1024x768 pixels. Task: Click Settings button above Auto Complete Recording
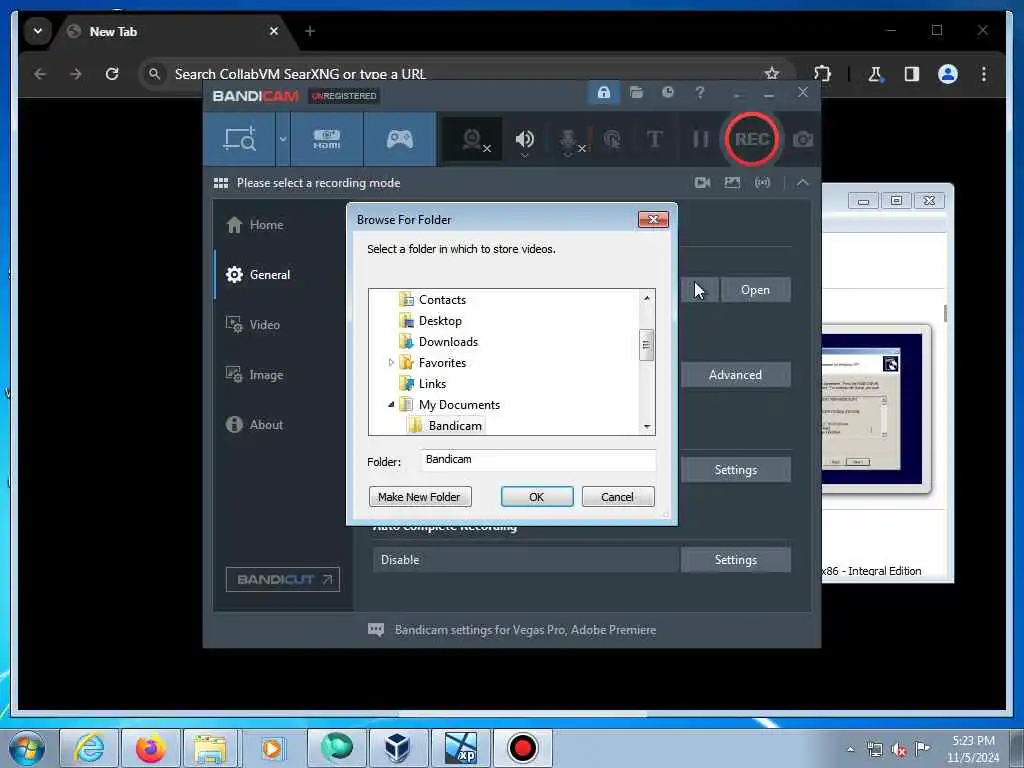click(735, 470)
